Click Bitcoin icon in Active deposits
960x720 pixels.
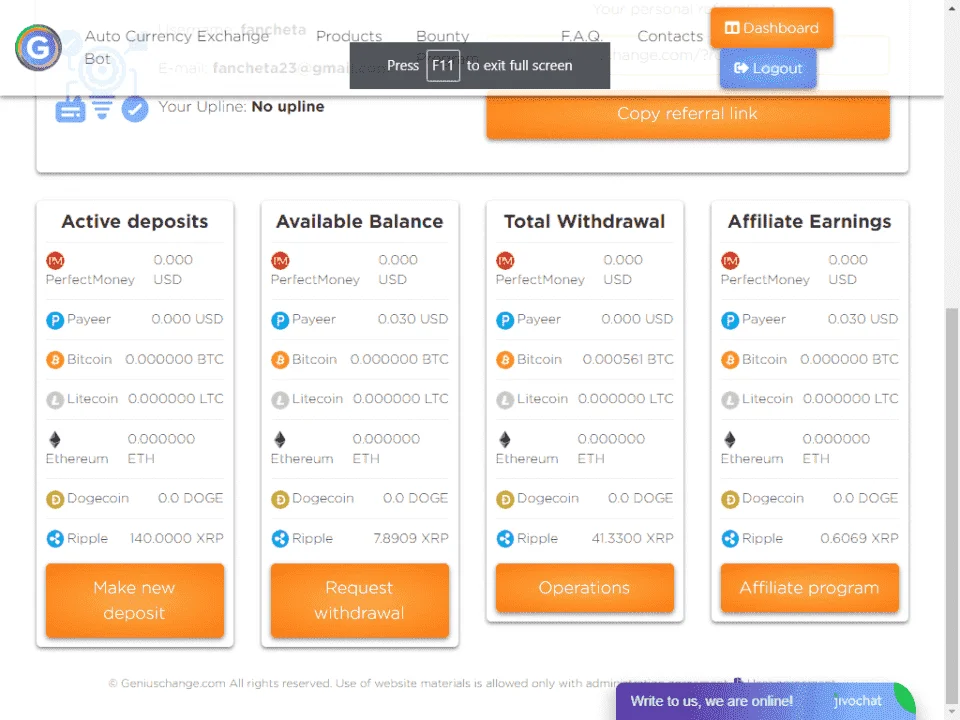(x=55, y=359)
